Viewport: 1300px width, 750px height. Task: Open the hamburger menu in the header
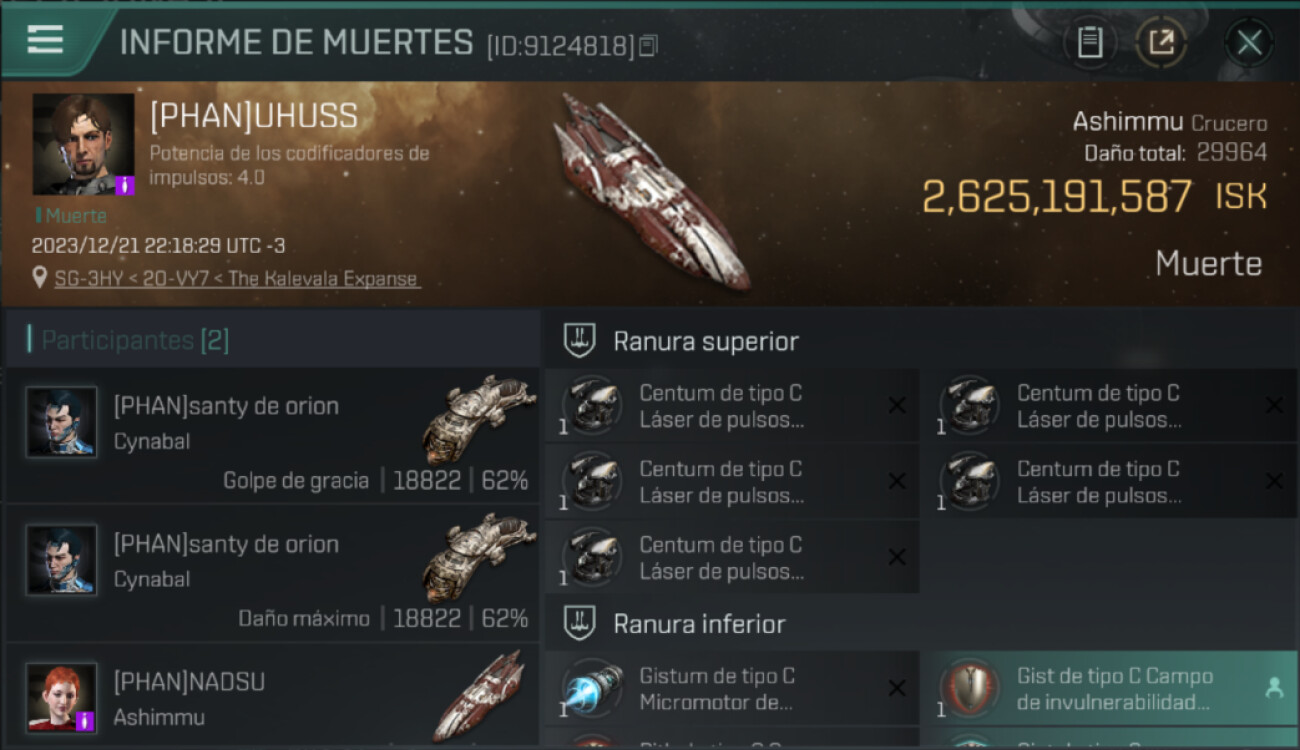coord(45,40)
